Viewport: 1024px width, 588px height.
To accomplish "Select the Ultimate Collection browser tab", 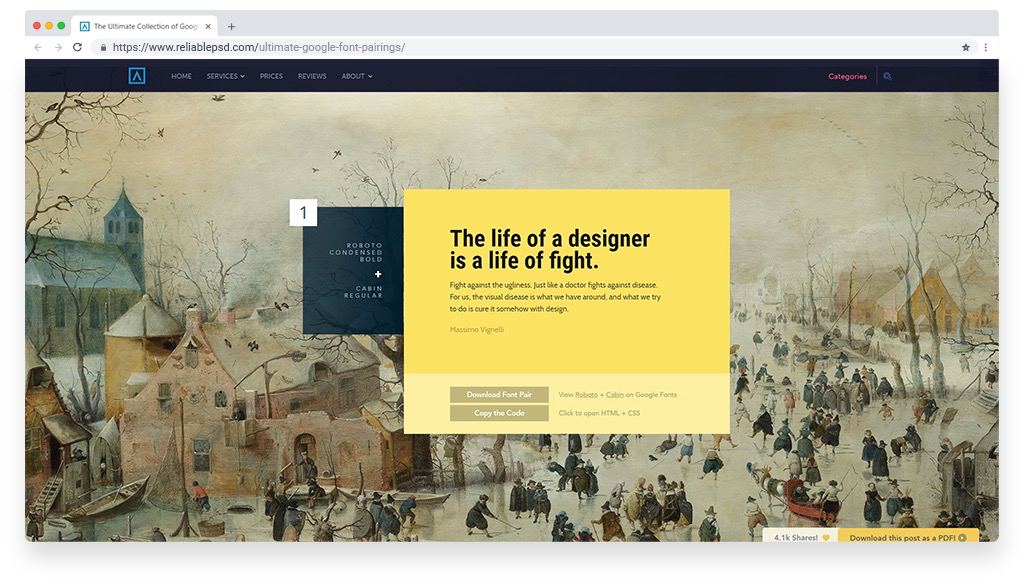I will [144, 26].
